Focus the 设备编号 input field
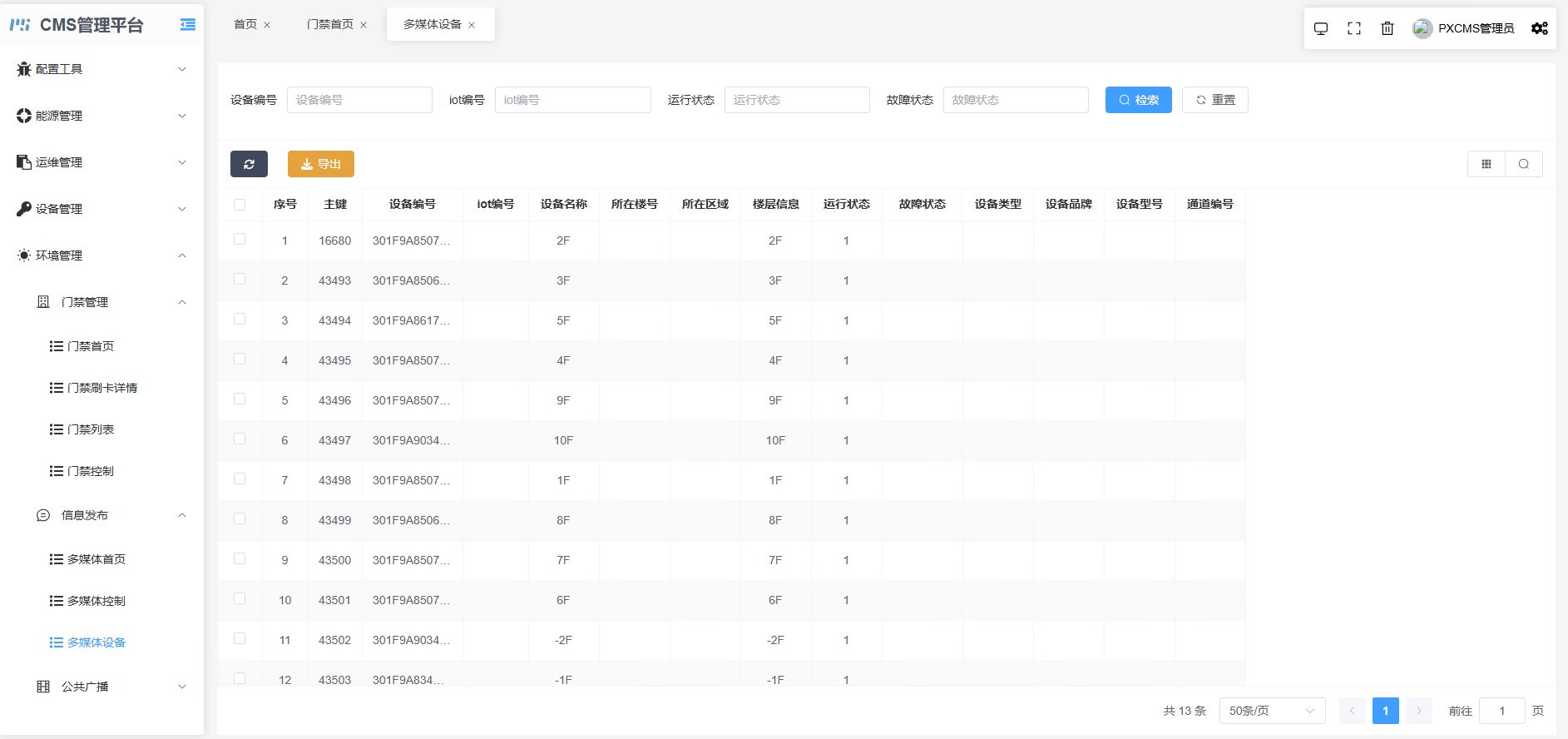This screenshot has width=1568, height=739. (359, 100)
